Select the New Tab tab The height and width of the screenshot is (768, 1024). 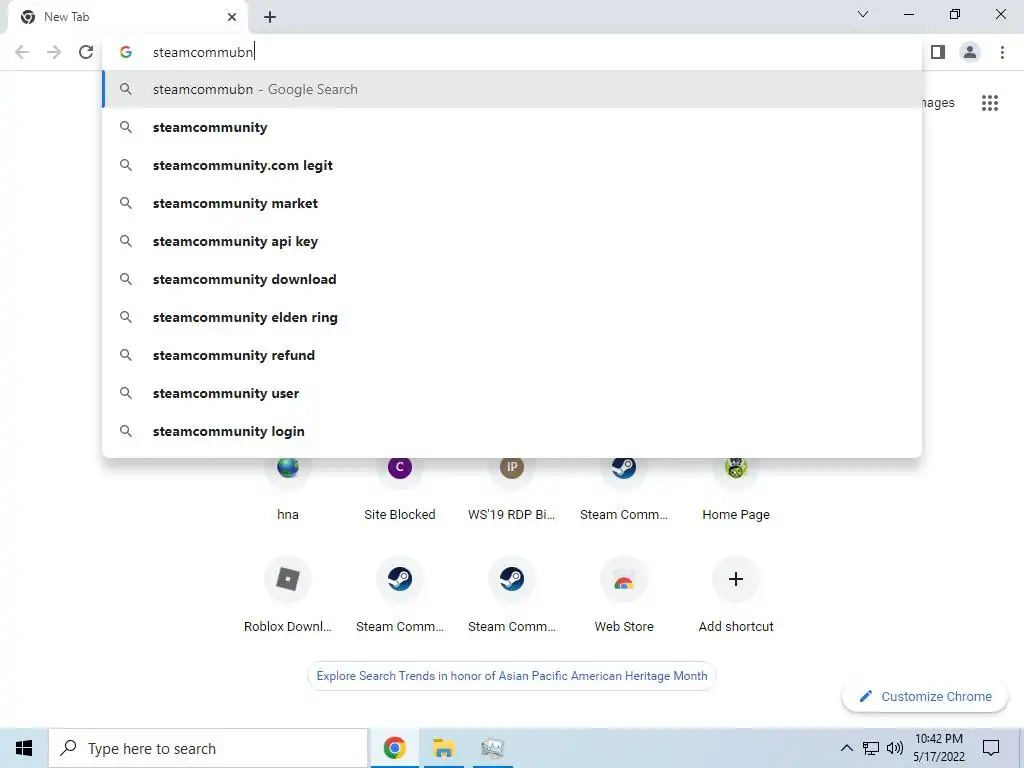129,17
